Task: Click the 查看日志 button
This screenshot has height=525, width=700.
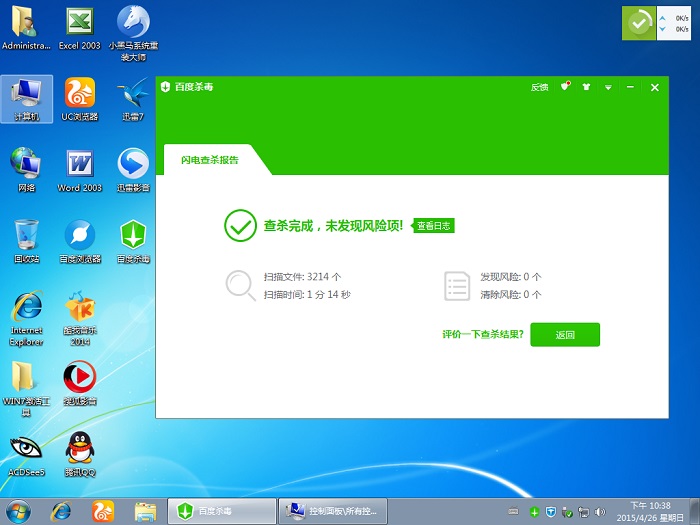Action: (x=434, y=226)
